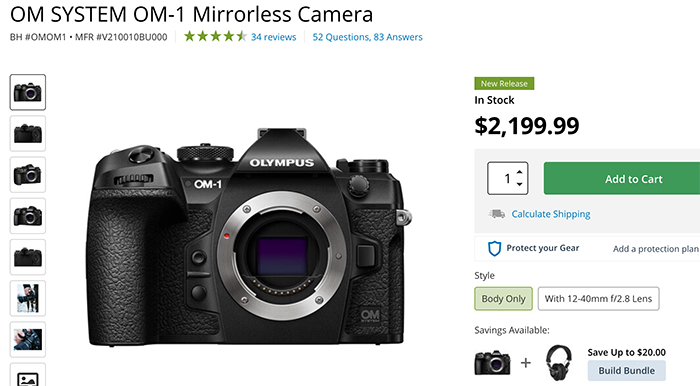
Task: Click the star rating icons
Action: (x=215, y=37)
